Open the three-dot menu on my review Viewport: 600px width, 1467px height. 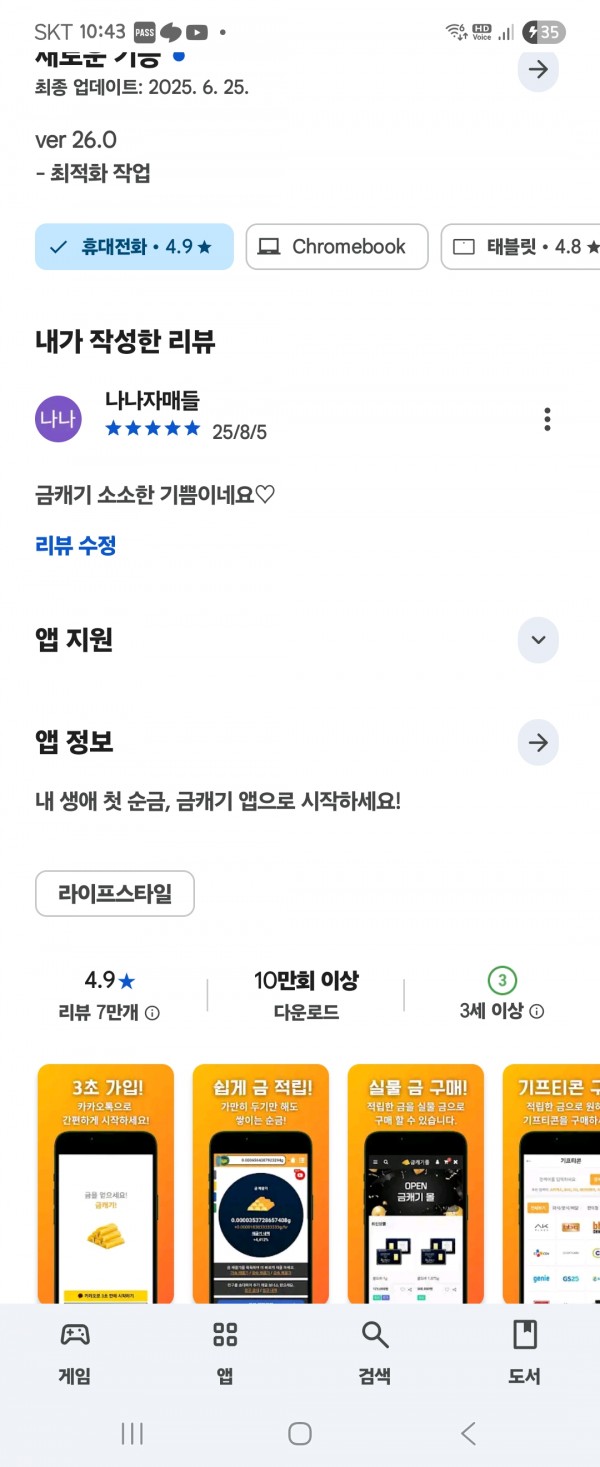coord(547,419)
